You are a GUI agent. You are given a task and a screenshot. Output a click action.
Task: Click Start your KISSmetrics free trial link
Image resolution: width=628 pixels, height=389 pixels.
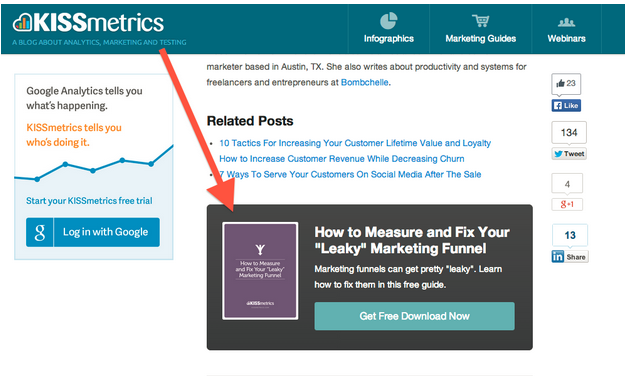89,201
